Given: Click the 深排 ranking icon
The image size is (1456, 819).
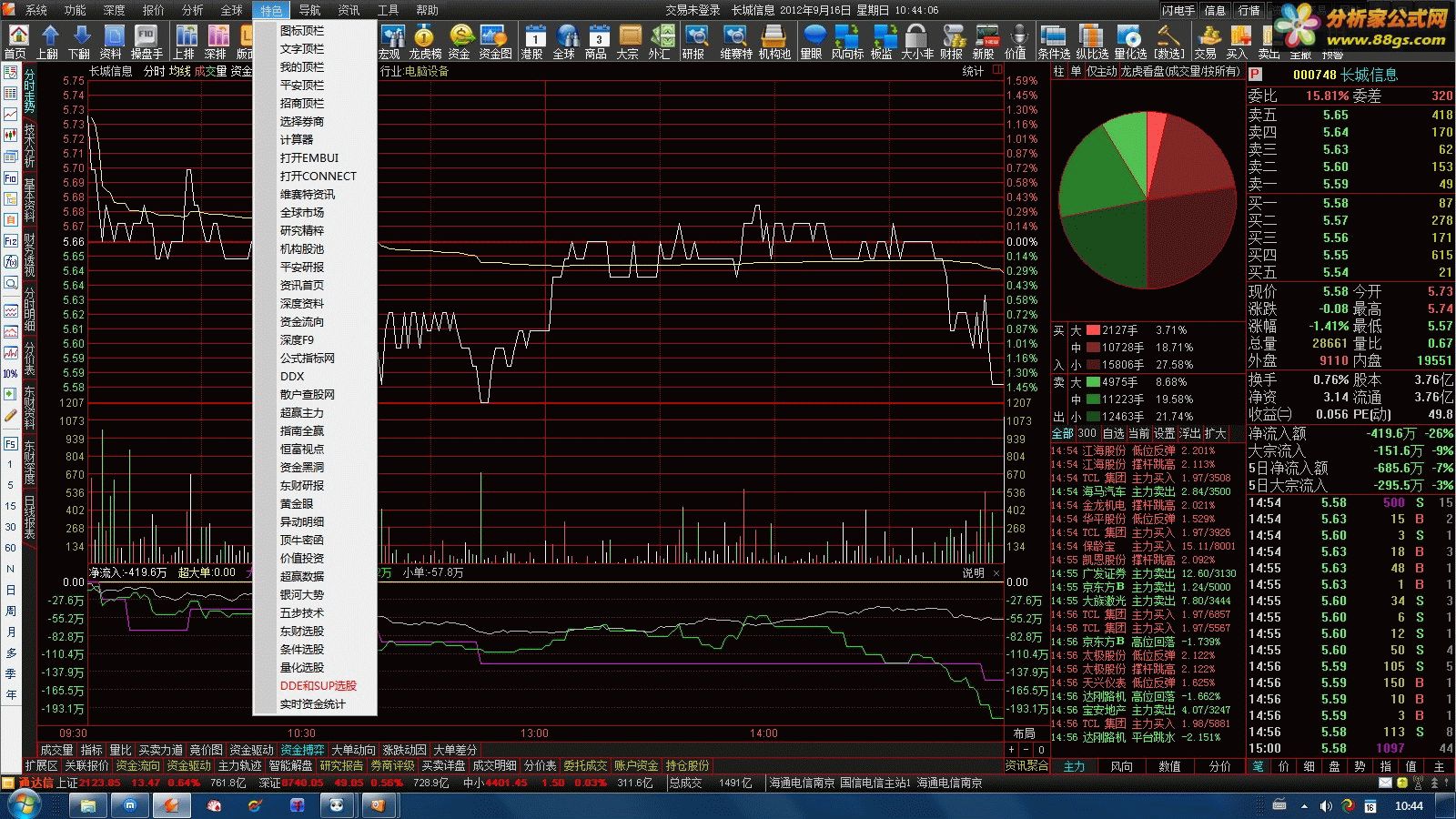Looking at the screenshot, I should (217, 42).
